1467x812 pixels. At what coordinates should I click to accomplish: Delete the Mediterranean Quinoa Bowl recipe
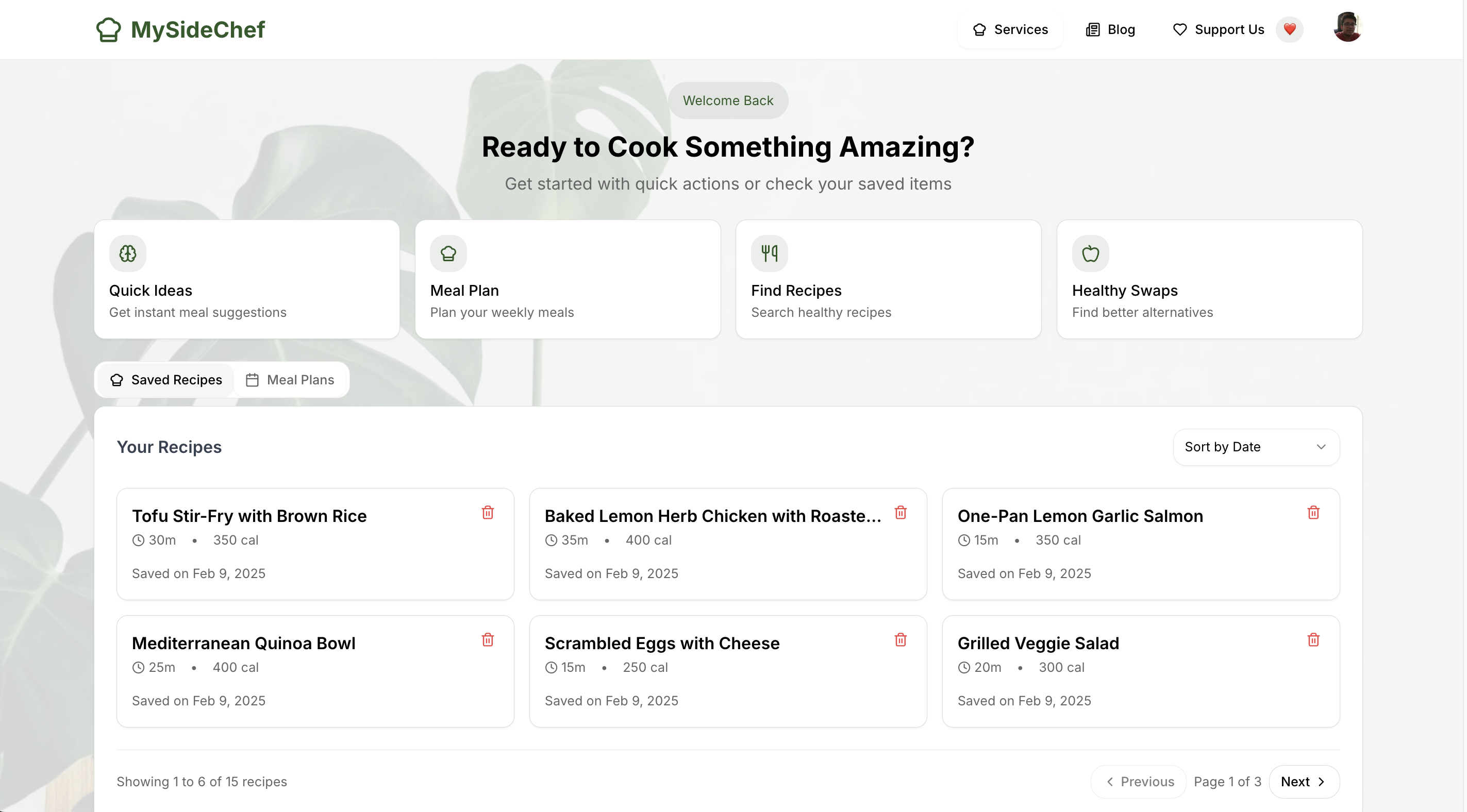(x=488, y=640)
